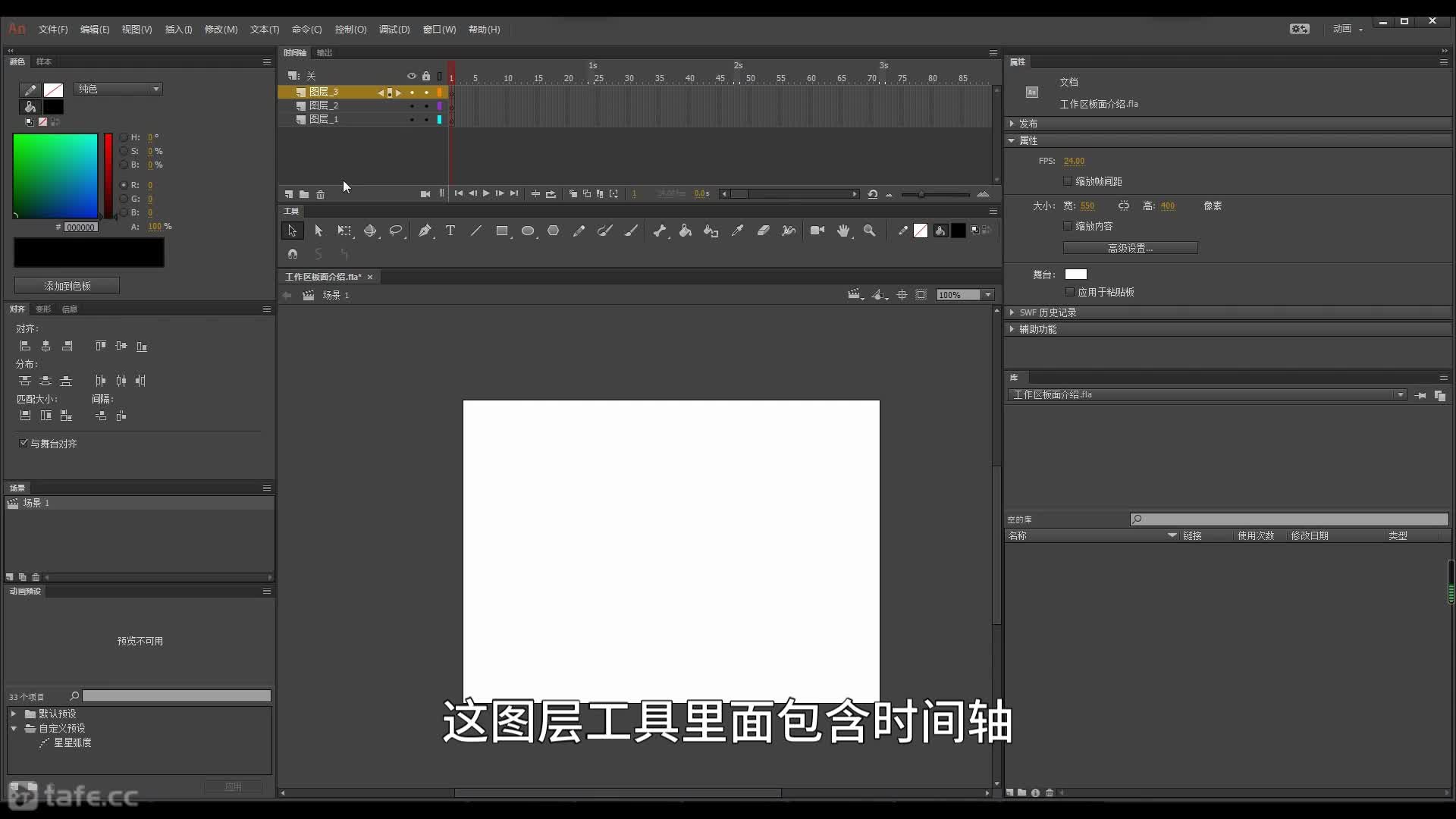Toggle Loop playback button
The image size is (1456, 819).
click(551, 194)
